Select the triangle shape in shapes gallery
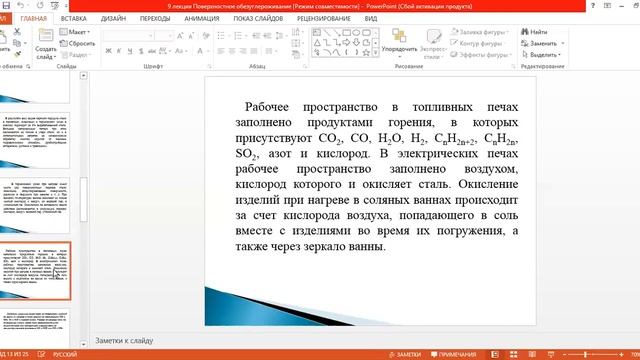The height and width of the screenshot is (360, 640). tap(318, 42)
